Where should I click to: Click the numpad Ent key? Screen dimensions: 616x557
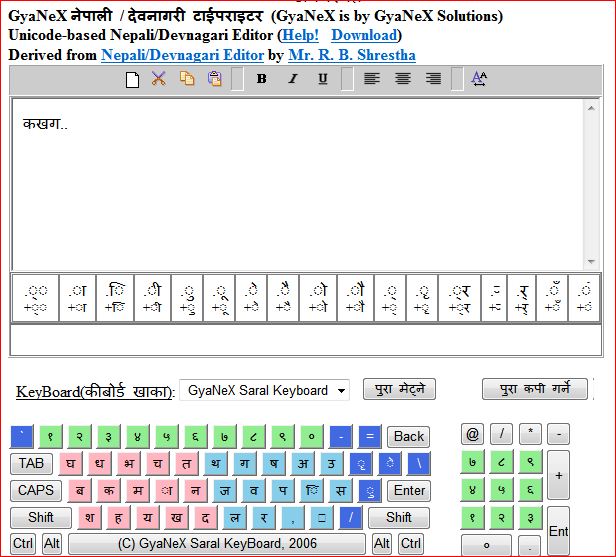click(x=558, y=531)
